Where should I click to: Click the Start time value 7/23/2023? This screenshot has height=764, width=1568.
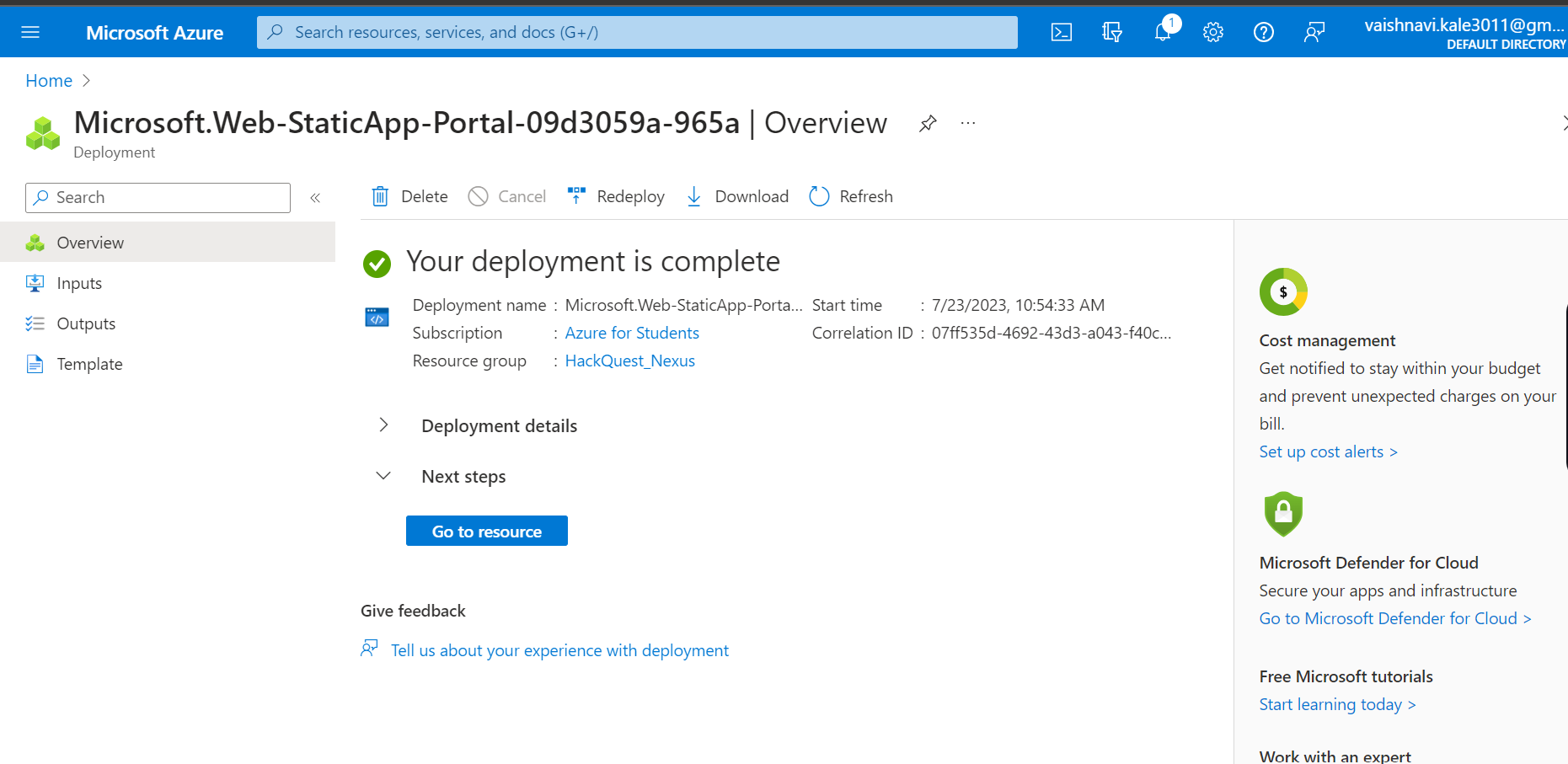[1018, 305]
